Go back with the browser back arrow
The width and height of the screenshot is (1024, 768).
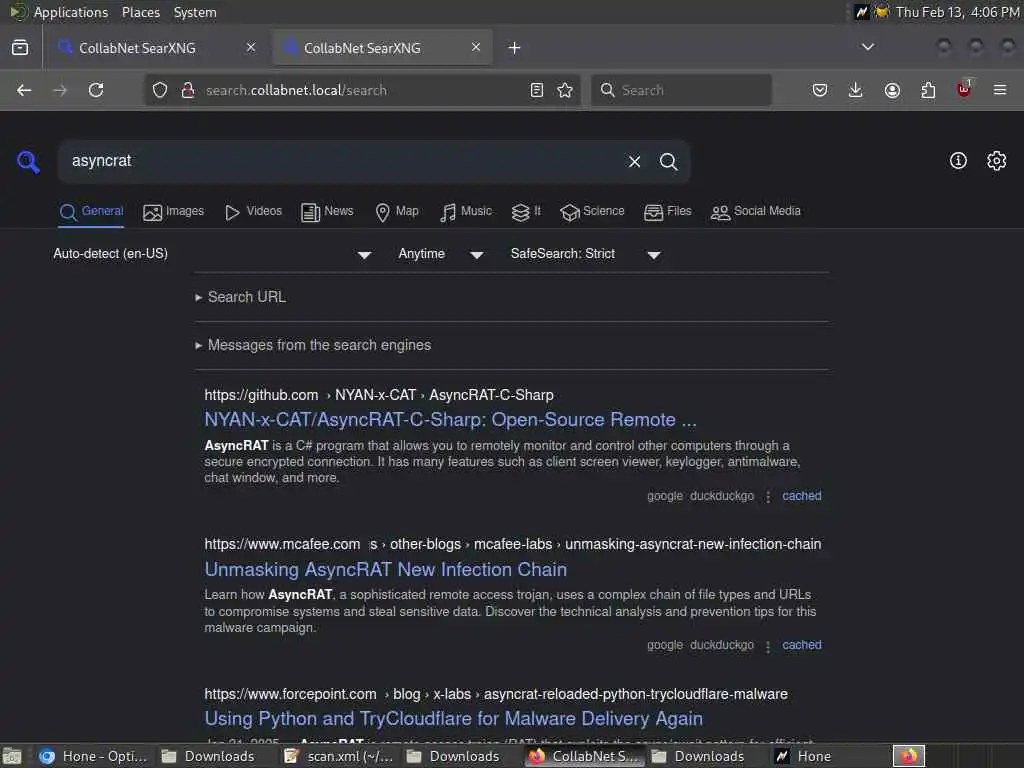(x=24, y=90)
